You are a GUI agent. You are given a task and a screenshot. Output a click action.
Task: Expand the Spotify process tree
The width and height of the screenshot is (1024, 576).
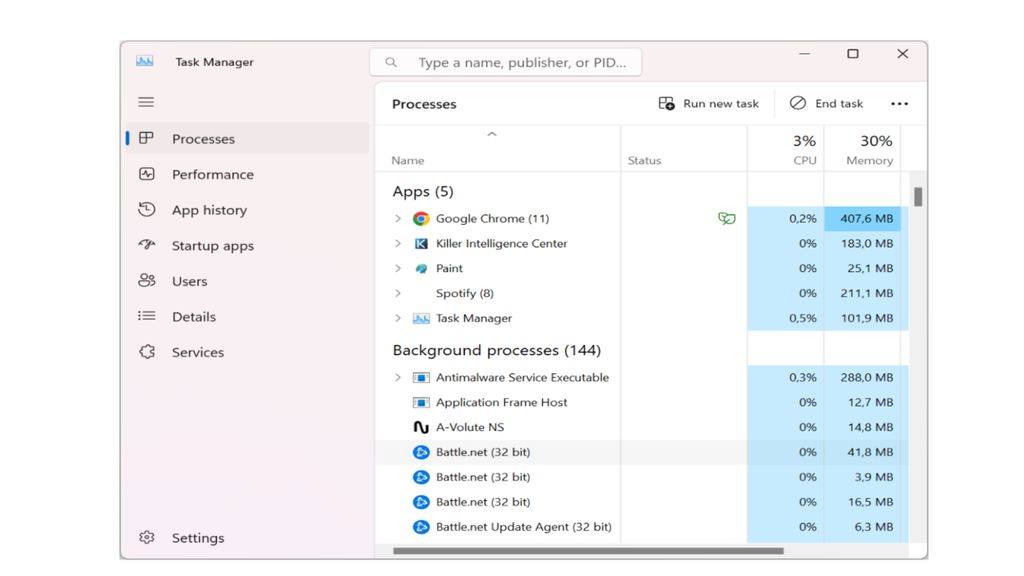pos(398,293)
